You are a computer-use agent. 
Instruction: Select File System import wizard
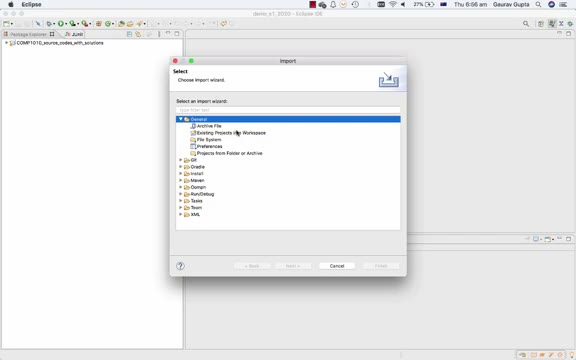point(209,140)
